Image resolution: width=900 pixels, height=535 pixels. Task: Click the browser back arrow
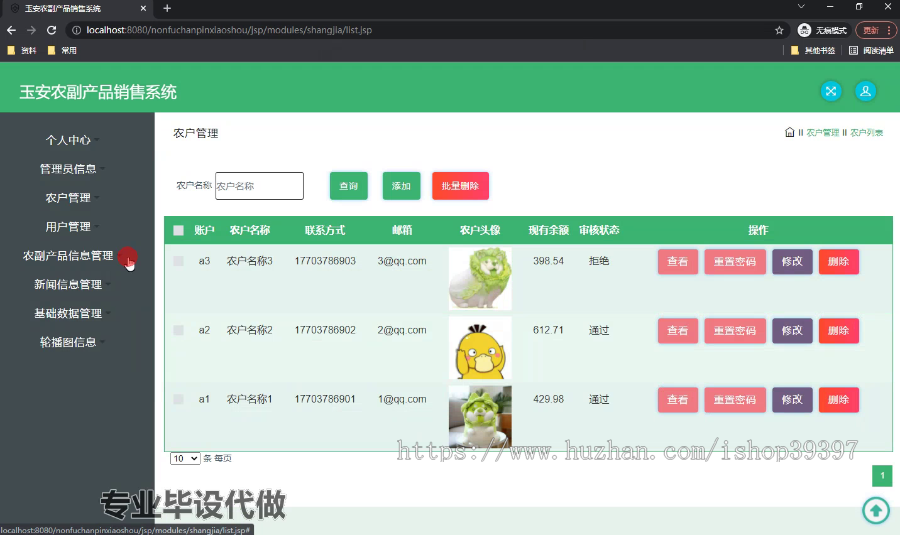(11, 30)
